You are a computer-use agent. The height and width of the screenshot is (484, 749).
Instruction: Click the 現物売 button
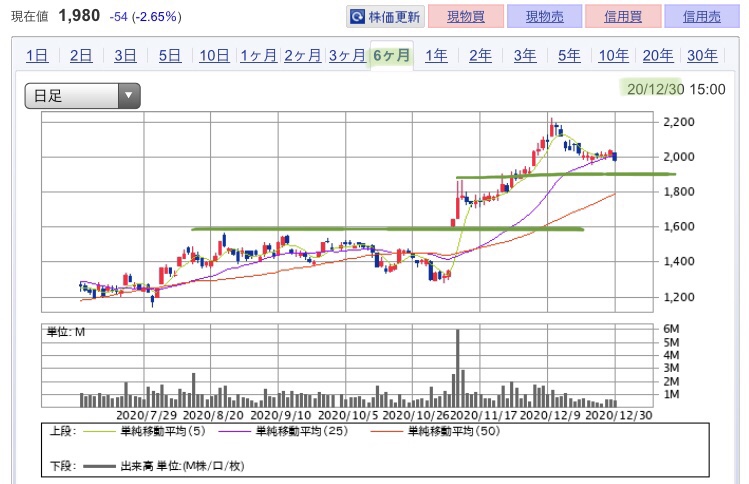[545, 17]
